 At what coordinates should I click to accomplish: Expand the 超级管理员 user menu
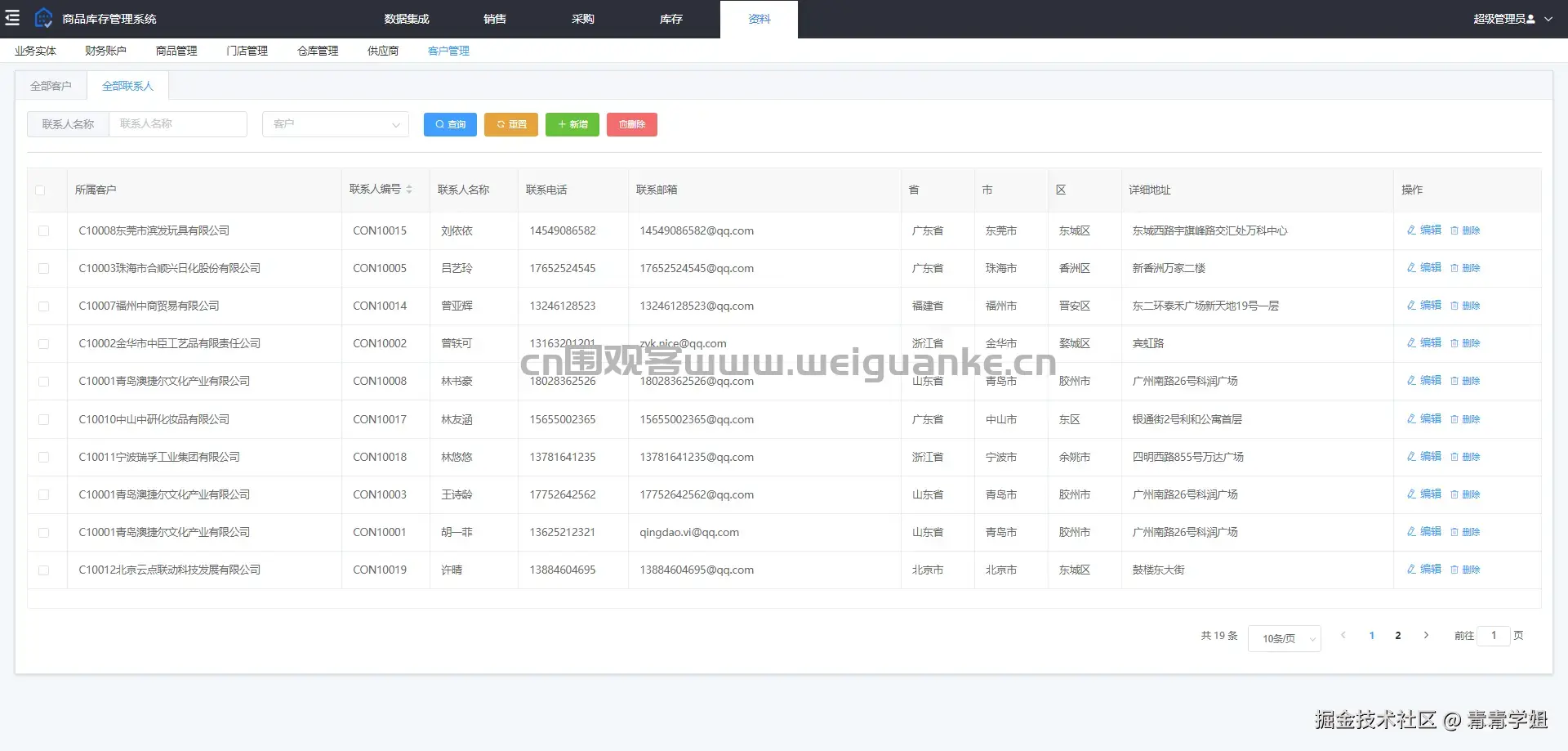point(1512,19)
